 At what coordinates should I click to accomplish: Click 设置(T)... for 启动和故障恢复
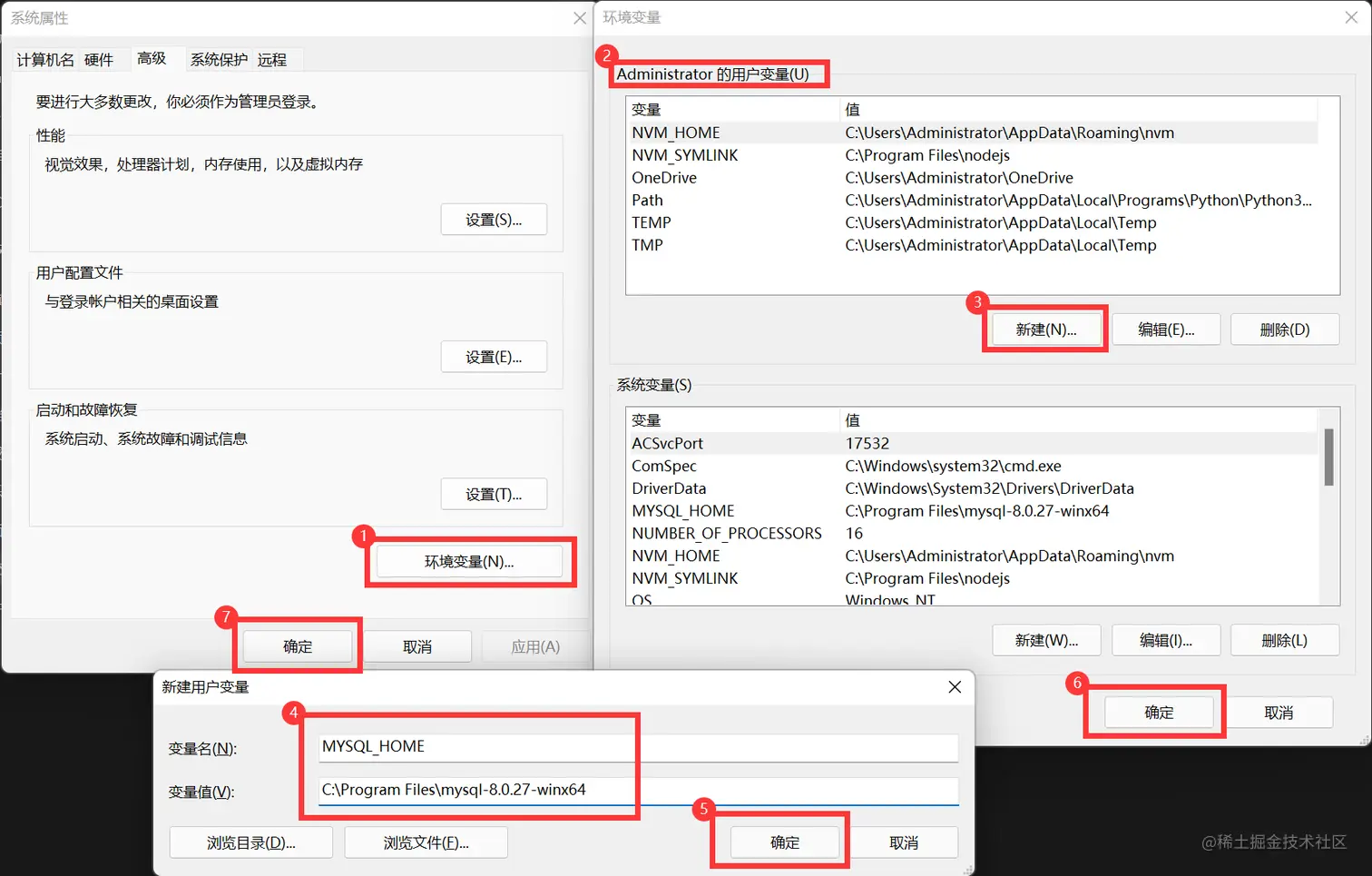pyautogui.click(x=494, y=494)
